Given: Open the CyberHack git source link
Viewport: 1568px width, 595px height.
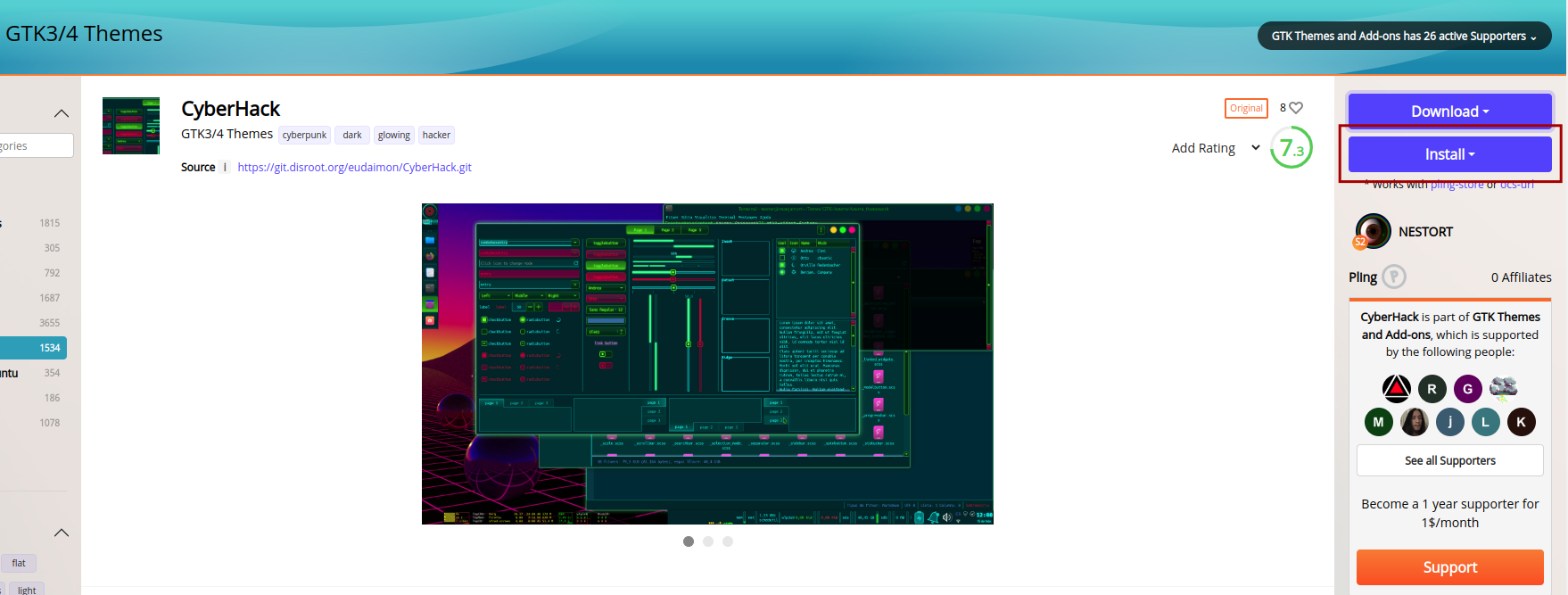Looking at the screenshot, I should pyautogui.click(x=354, y=167).
